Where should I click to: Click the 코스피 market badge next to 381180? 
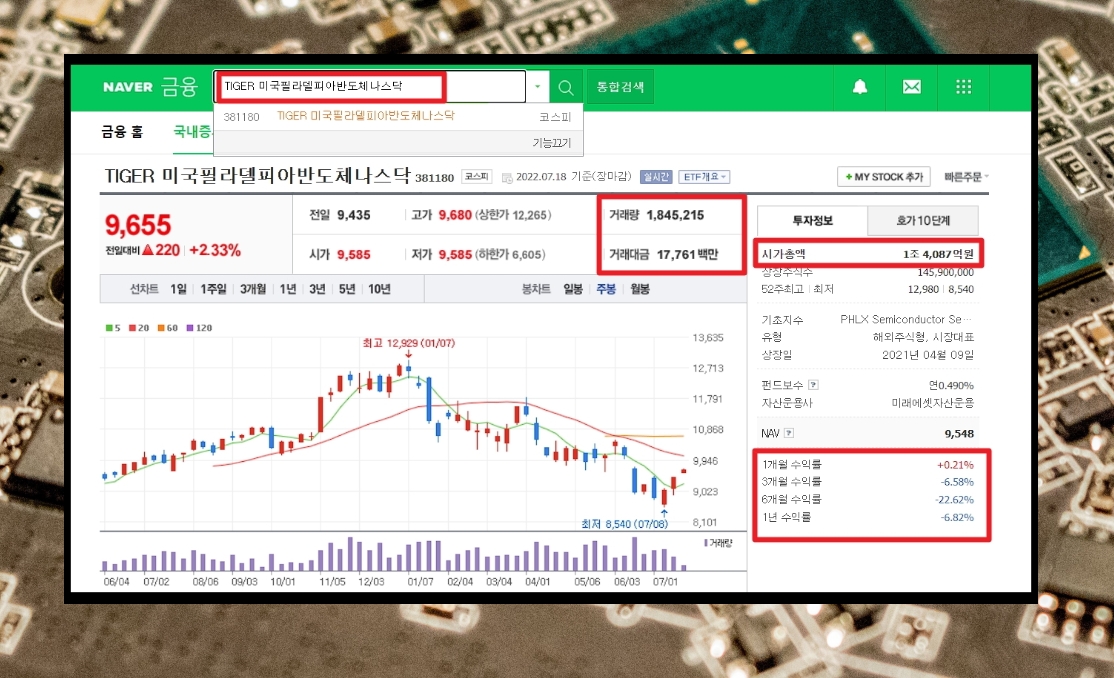point(477,176)
